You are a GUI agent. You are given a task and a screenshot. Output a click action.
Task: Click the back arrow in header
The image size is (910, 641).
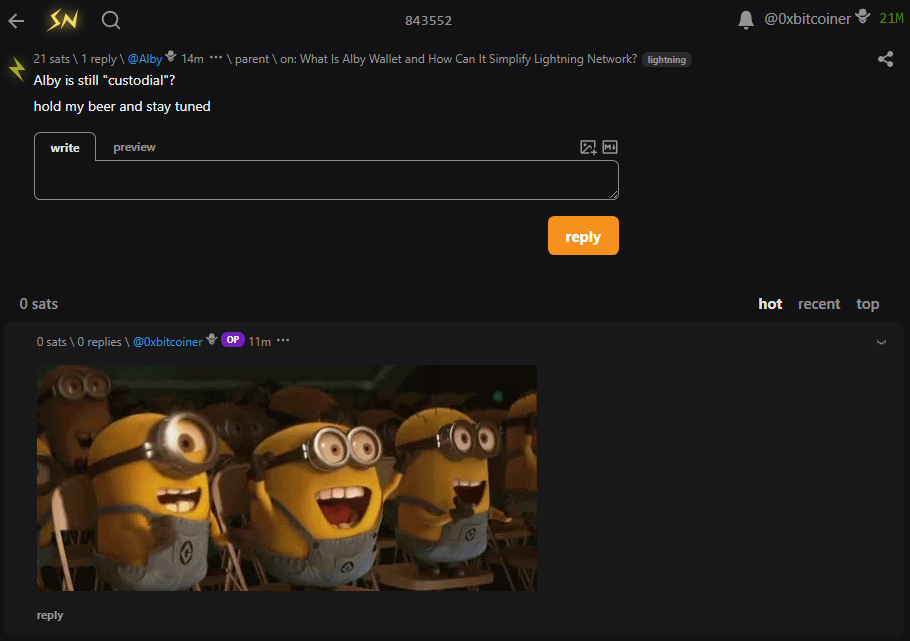(x=16, y=20)
